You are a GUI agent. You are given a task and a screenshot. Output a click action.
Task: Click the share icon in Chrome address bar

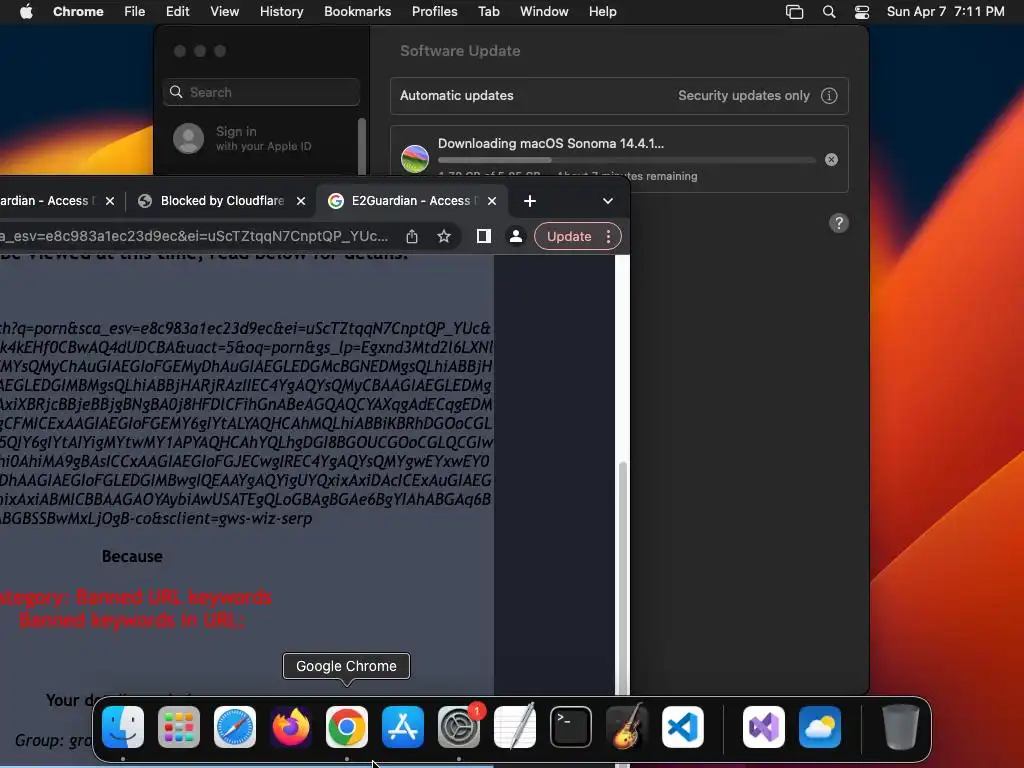point(411,236)
